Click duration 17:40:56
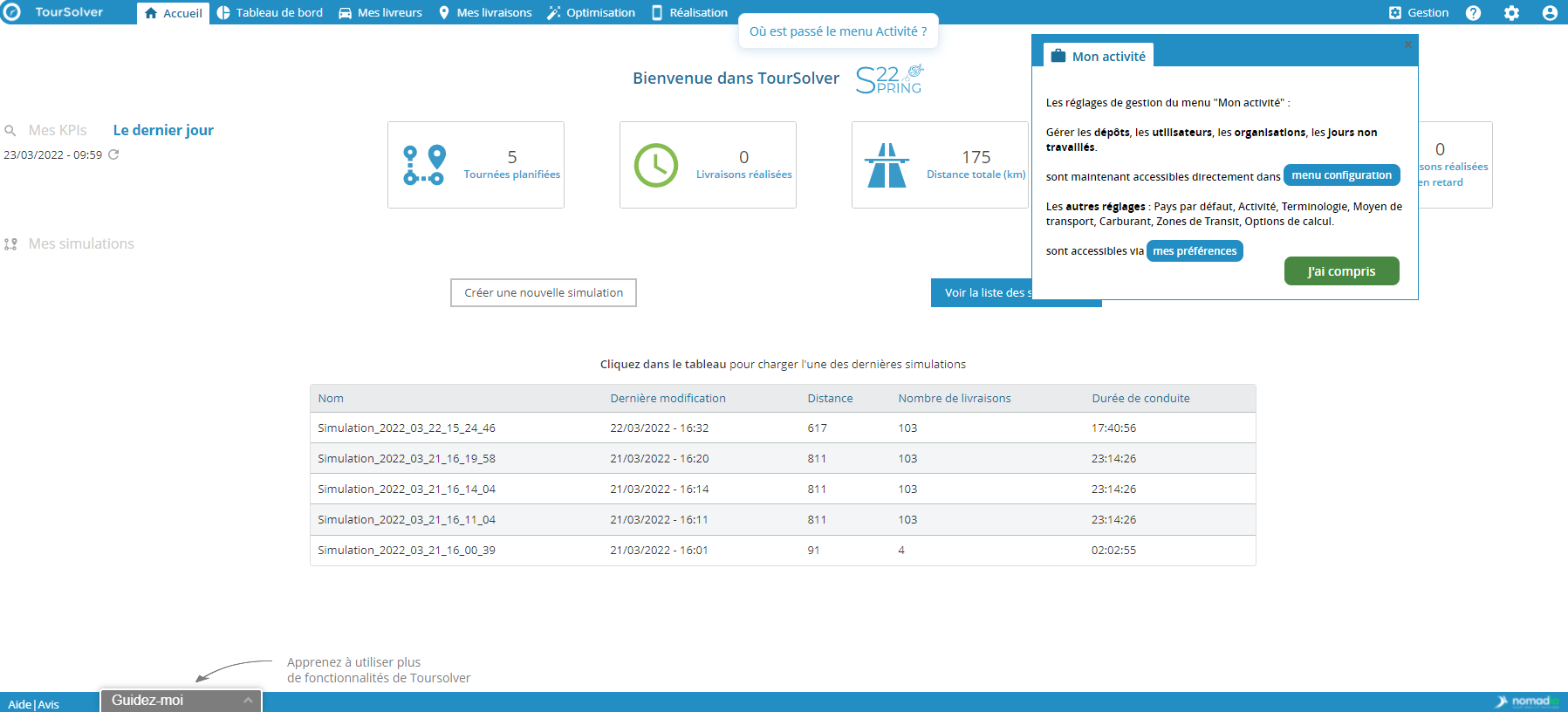 pos(1113,428)
